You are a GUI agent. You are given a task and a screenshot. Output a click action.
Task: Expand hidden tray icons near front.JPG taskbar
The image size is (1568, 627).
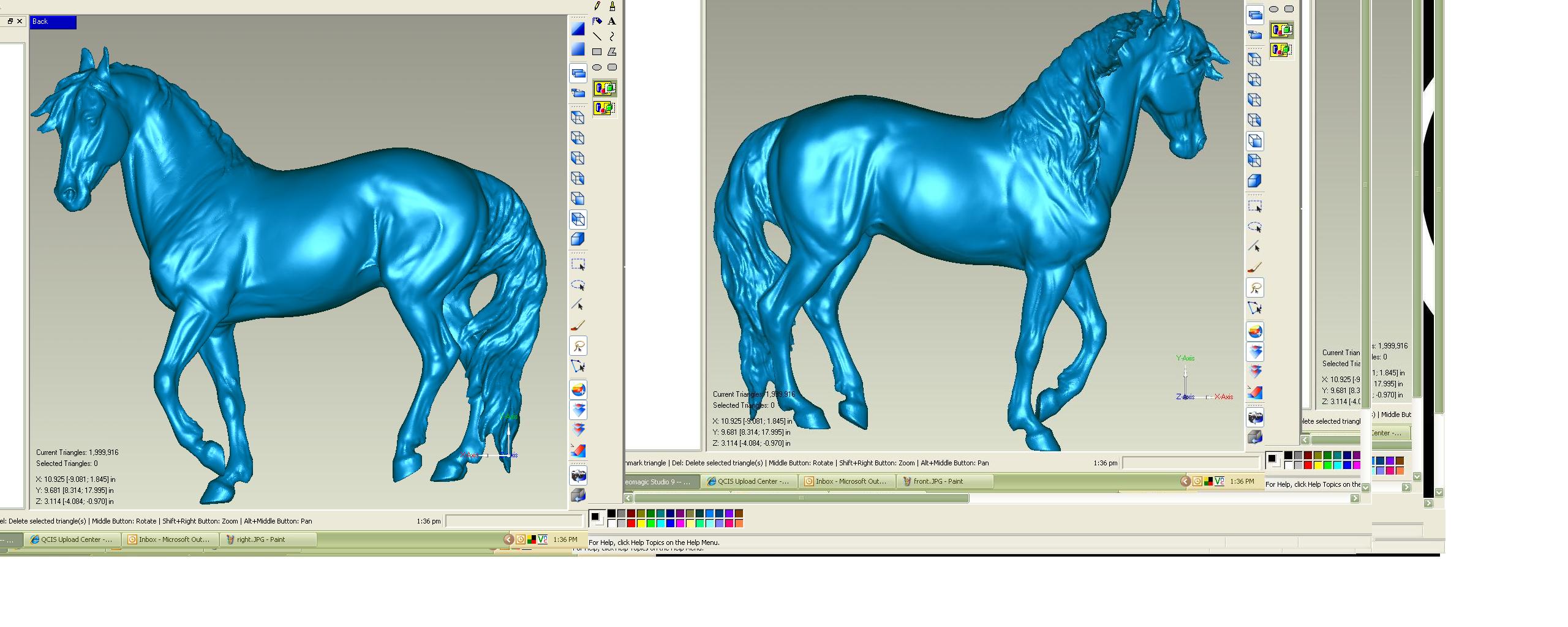[x=1185, y=481]
